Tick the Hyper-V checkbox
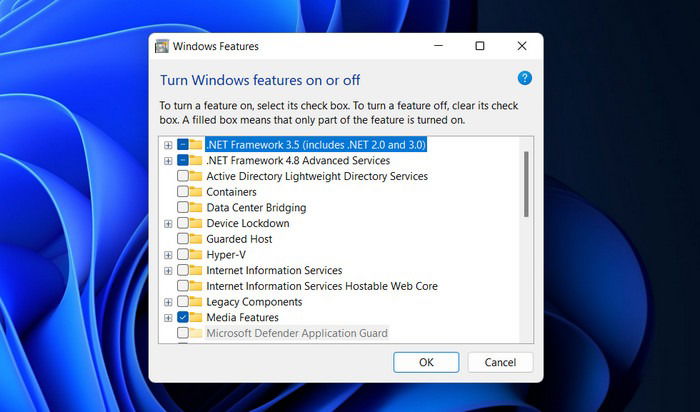 [x=183, y=254]
